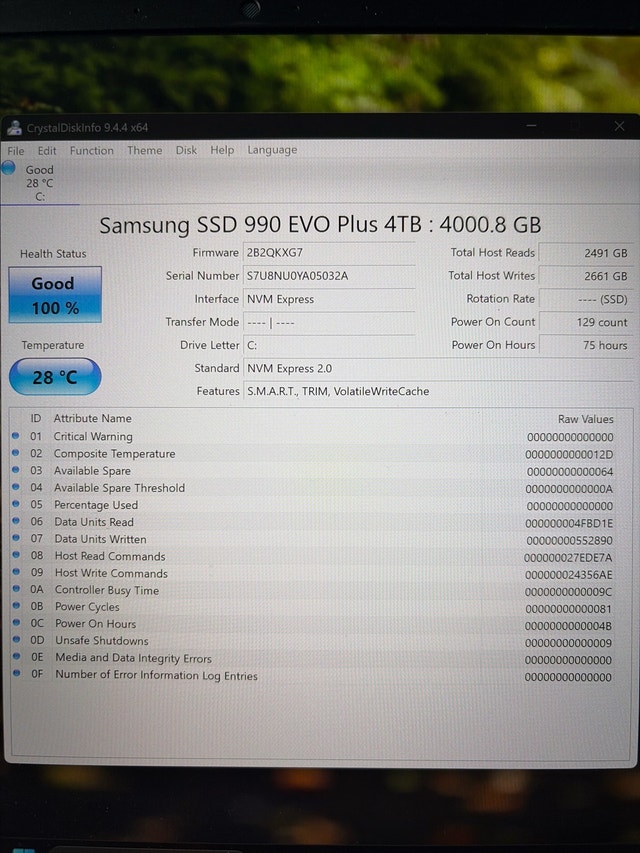Click the CrystalDiskInfo title bar app icon
Image resolution: width=640 pixels, height=853 pixels.
click(x=14, y=128)
